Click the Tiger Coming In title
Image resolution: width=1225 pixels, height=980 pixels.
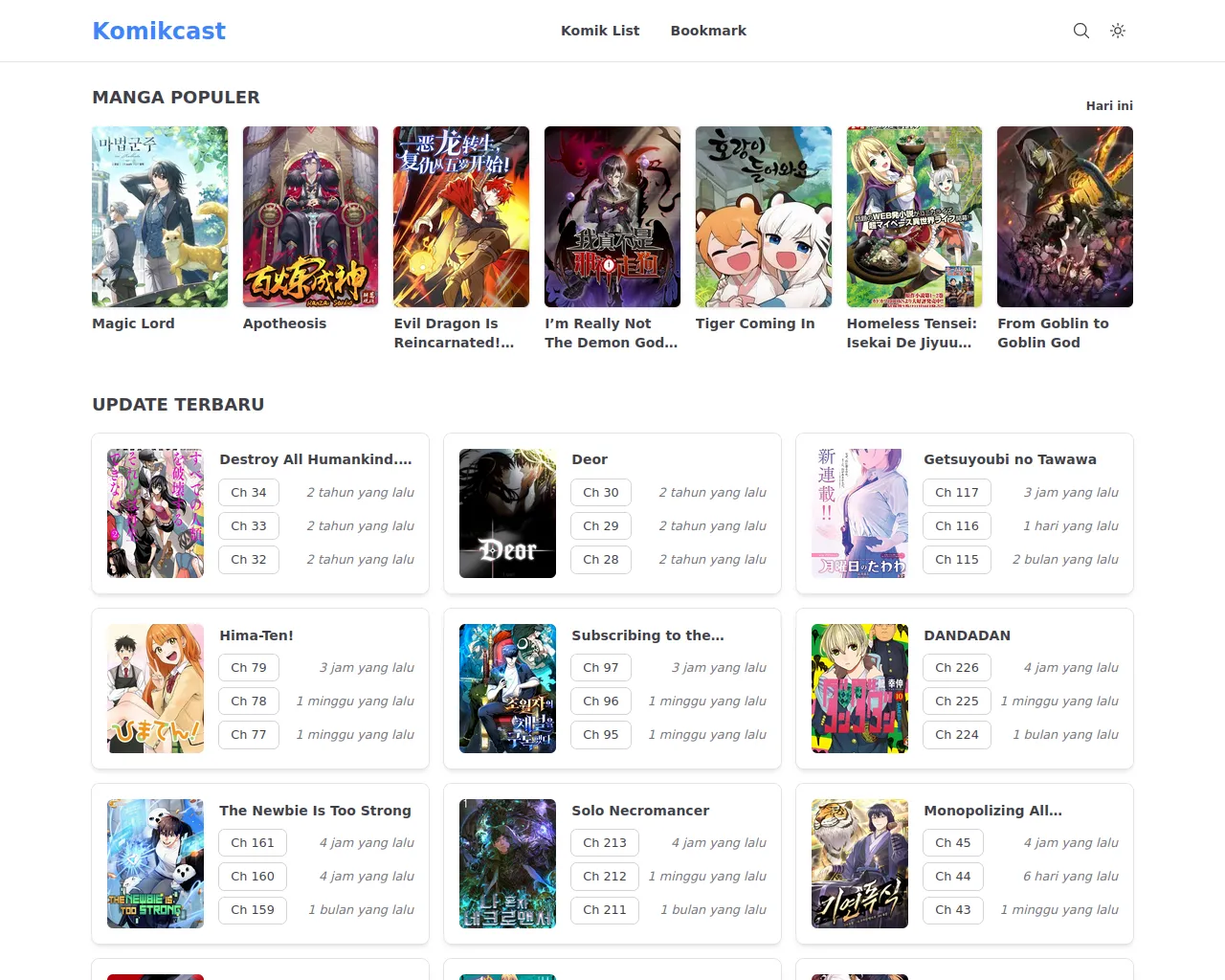[x=755, y=323]
